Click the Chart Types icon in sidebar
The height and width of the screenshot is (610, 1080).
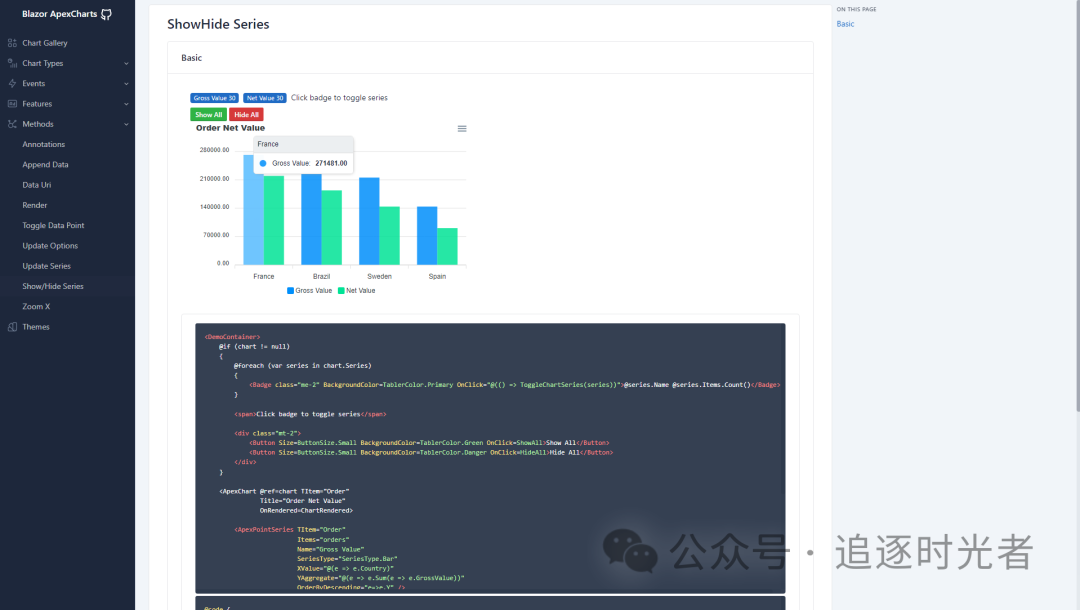(x=12, y=63)
